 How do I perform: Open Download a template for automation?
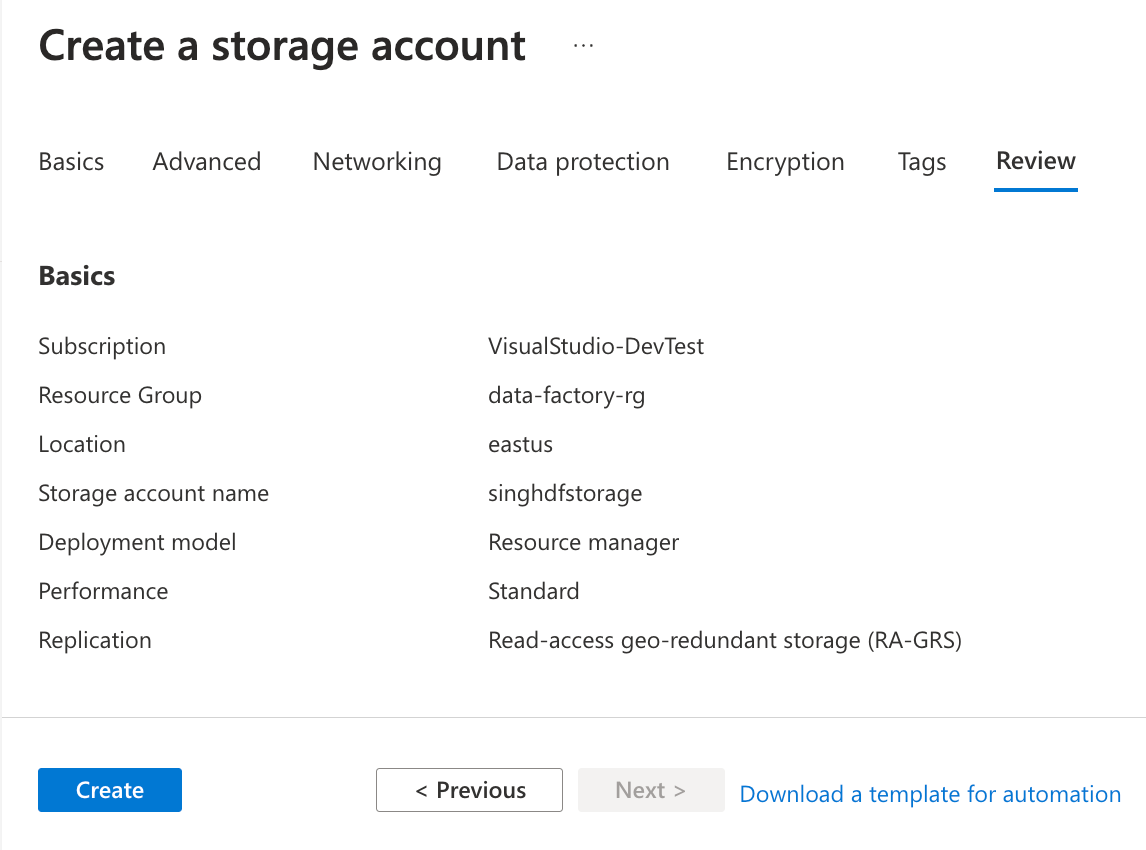pos(929,793)
